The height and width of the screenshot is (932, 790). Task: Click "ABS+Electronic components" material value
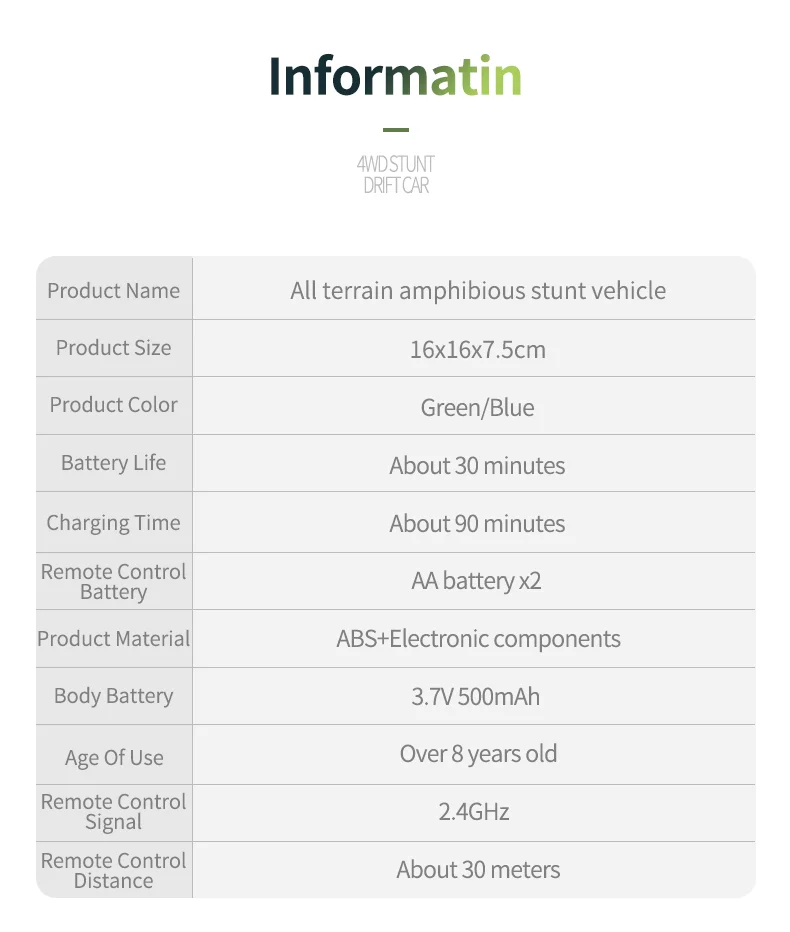[478, 639]
